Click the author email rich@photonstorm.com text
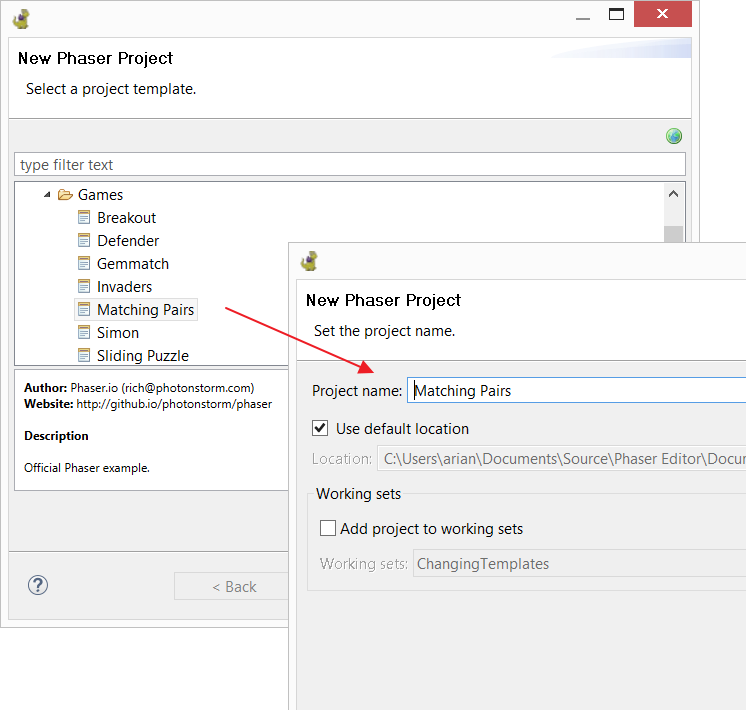 tap(188, 388)
